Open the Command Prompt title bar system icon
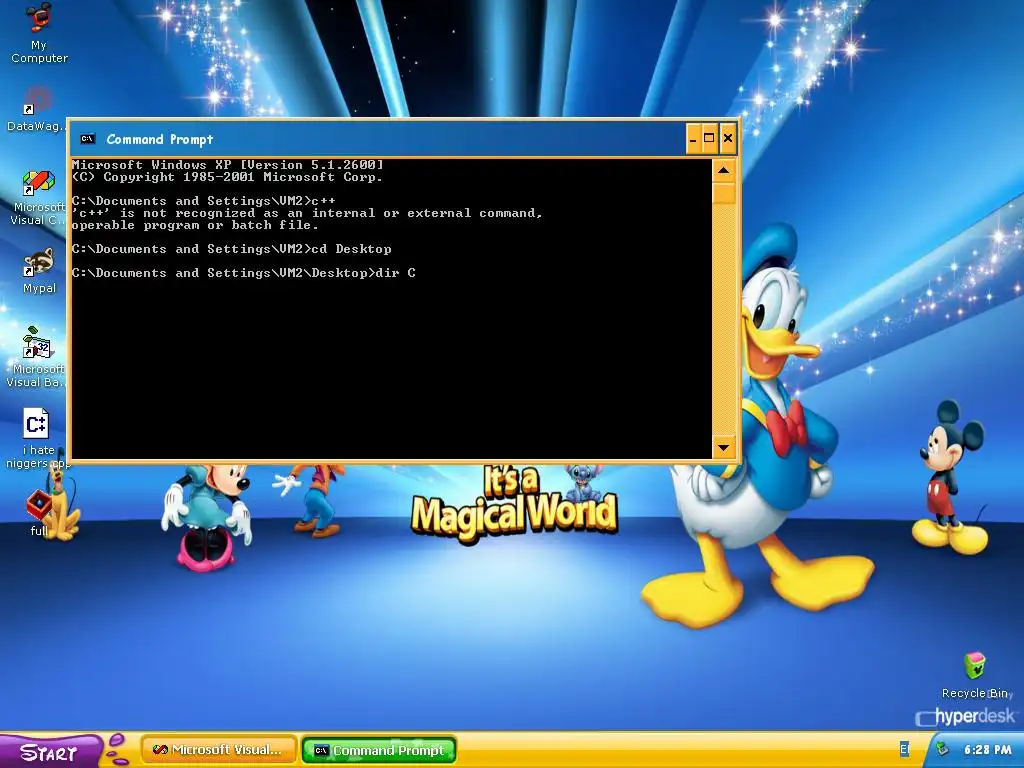 point(88,138)
